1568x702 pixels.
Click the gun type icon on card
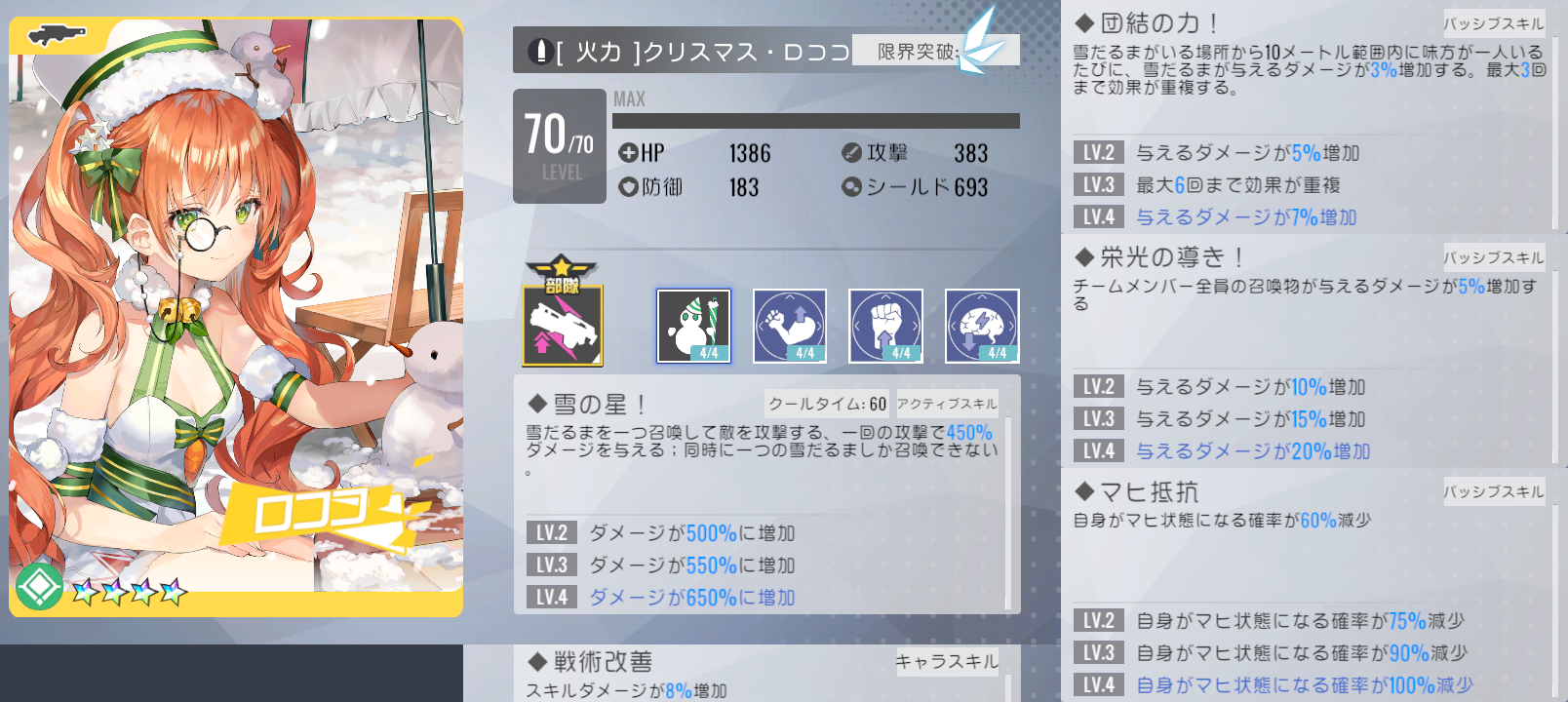[x=58, y=36]
